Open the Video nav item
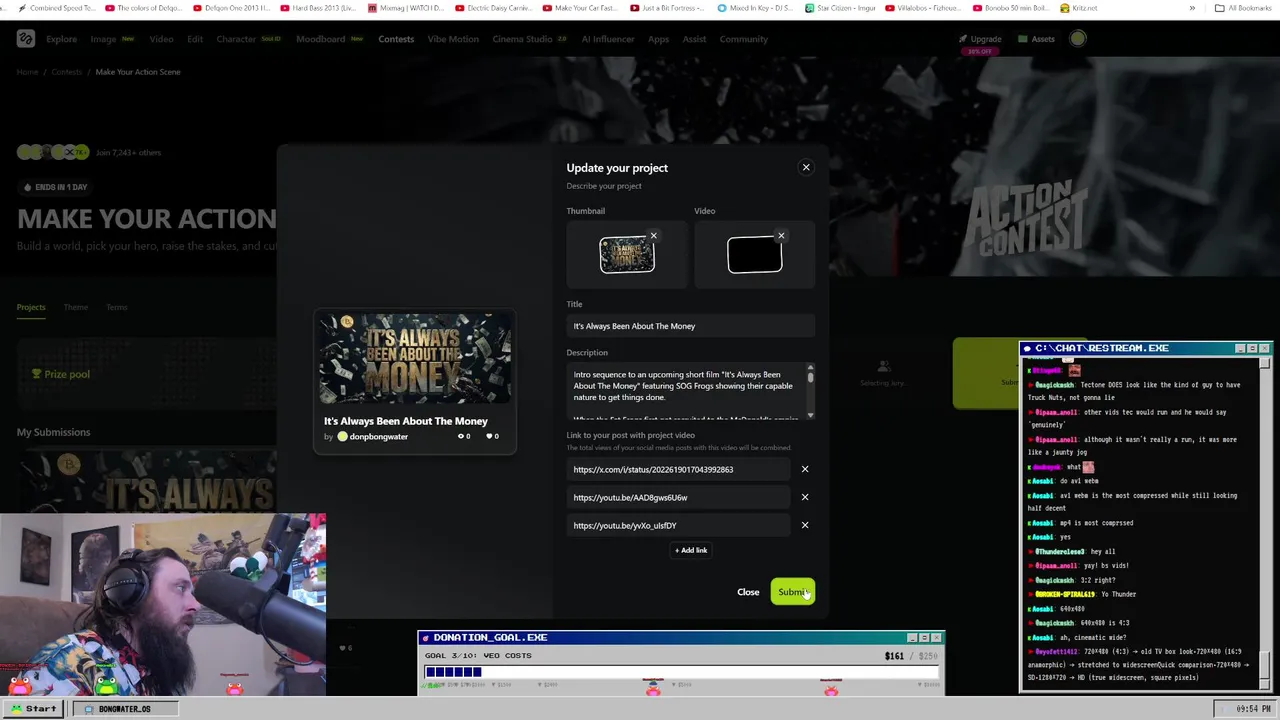 [x=161, y=39]
